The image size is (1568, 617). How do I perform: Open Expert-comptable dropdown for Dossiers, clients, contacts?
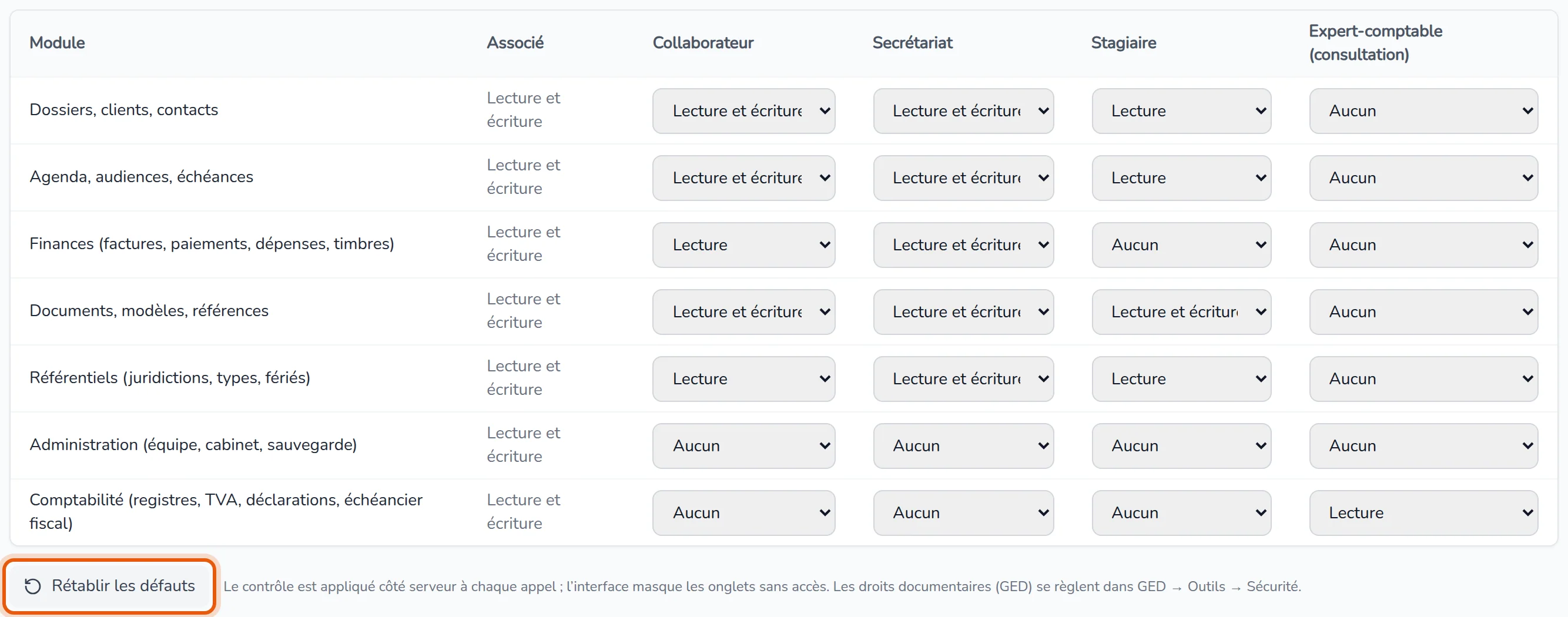pos(1423,110)
